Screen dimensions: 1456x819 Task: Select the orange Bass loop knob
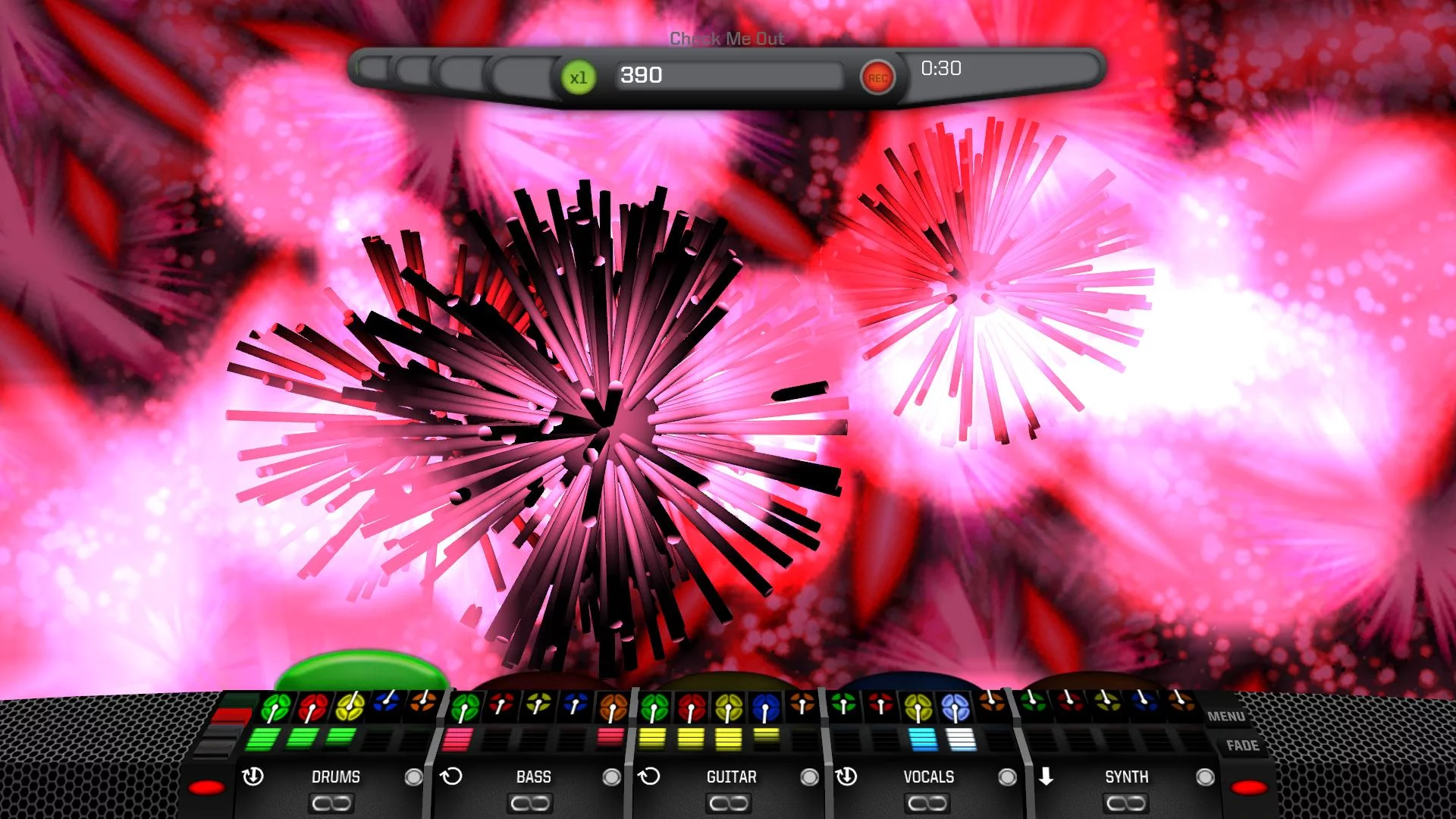click(x=613, y=708)
